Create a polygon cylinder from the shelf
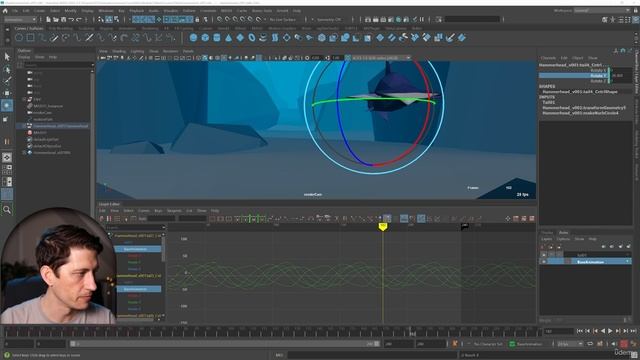640x360 pixels. [x=217, y=38]
